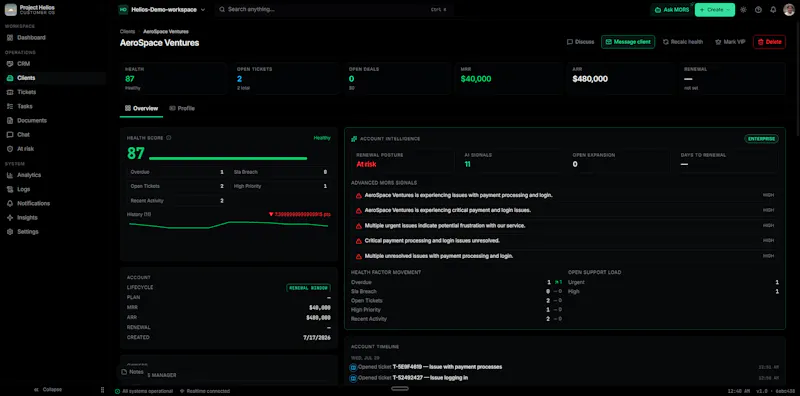Click Recalc health button

pos(683,42)
